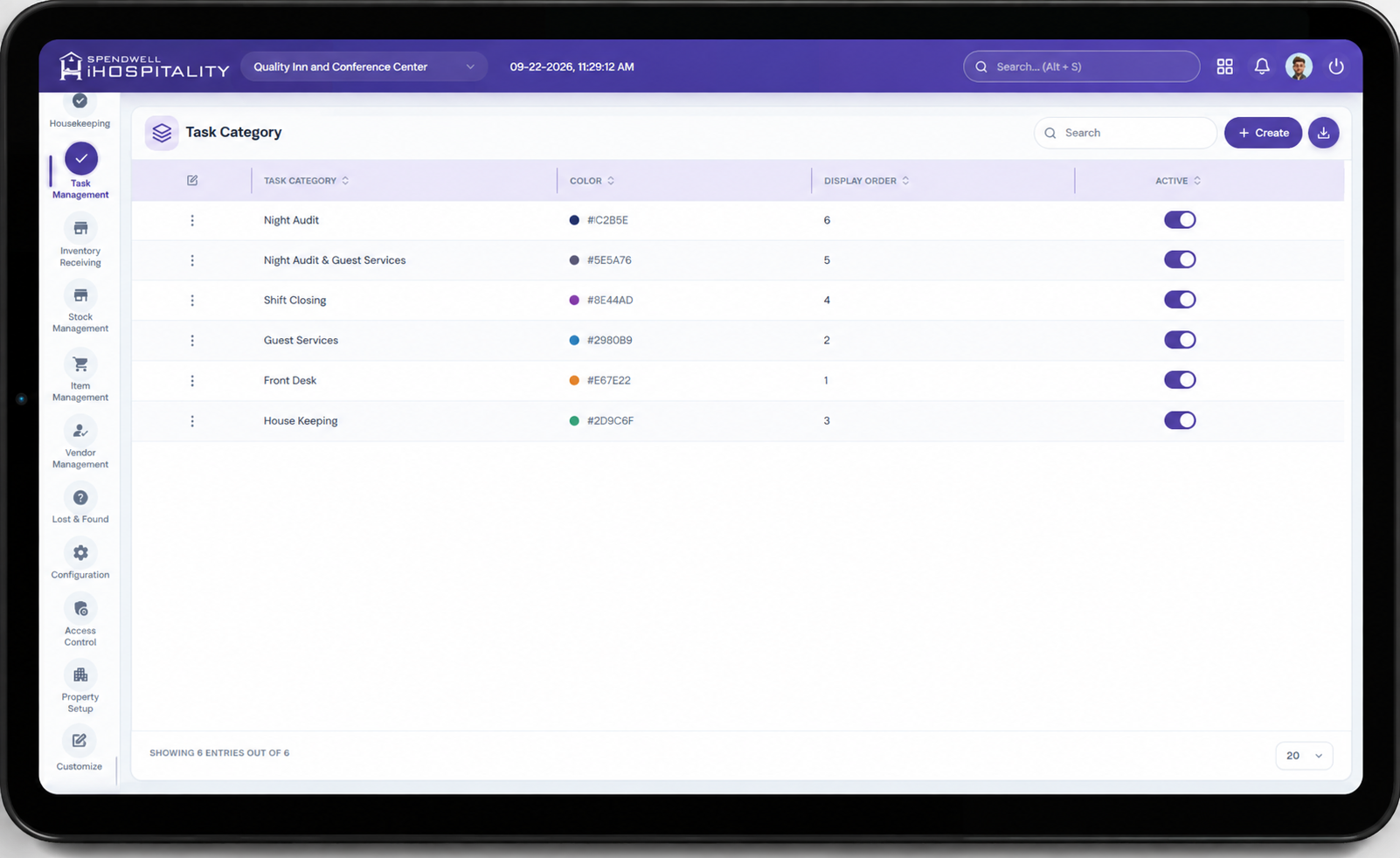Screen dimensions: 1400x858
Task: Go to Inventory Receiving in sidebar
Action: tap(80, 242)
